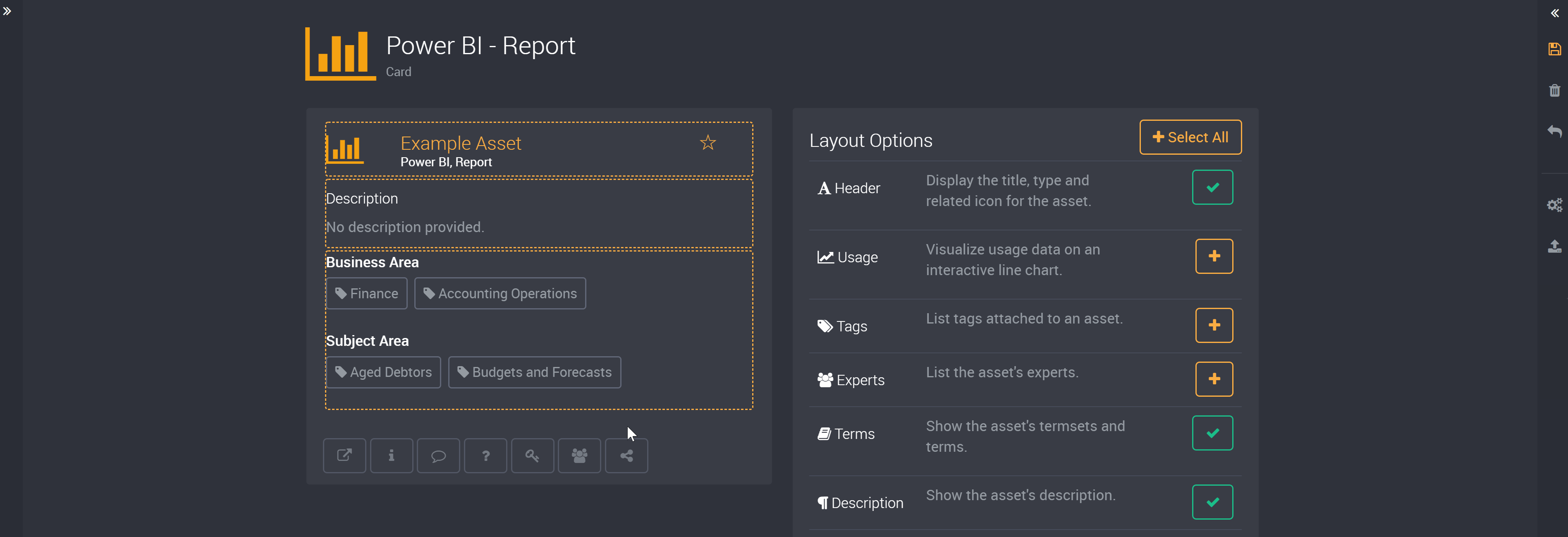This screenshot has width=1568, height=537.
Task: Click 'List the asset's experts.' text
Action: [1002, 372]
